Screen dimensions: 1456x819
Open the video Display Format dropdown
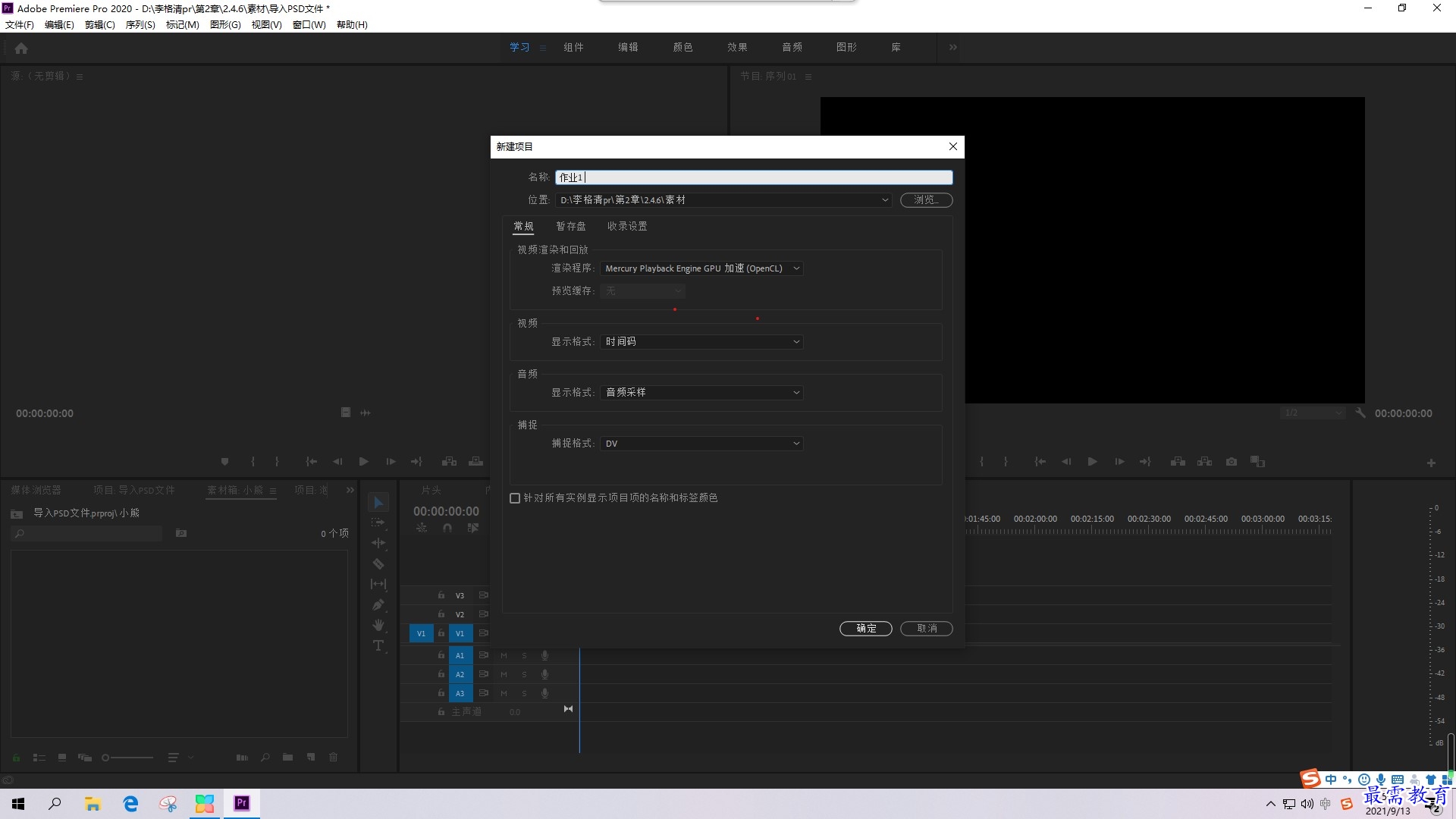click(x=701, y=342)
